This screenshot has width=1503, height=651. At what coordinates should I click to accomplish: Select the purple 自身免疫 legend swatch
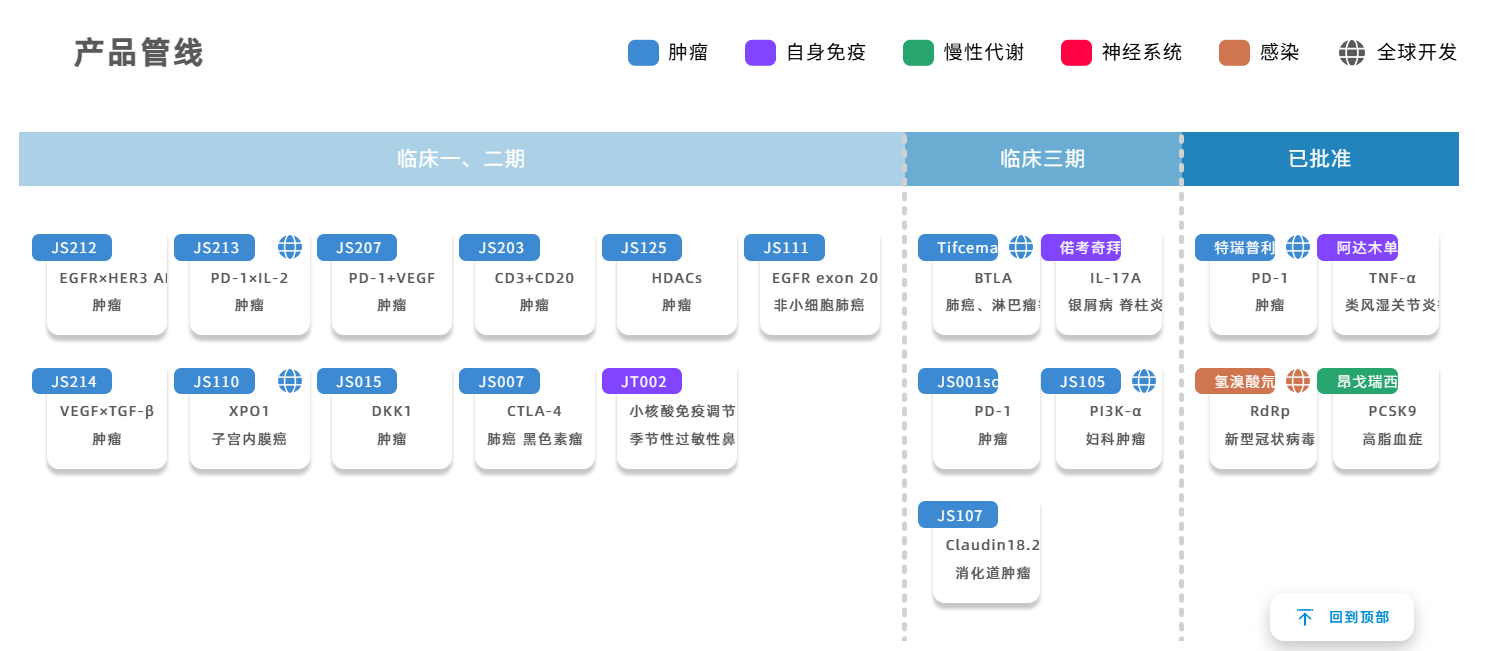[760, 53]
